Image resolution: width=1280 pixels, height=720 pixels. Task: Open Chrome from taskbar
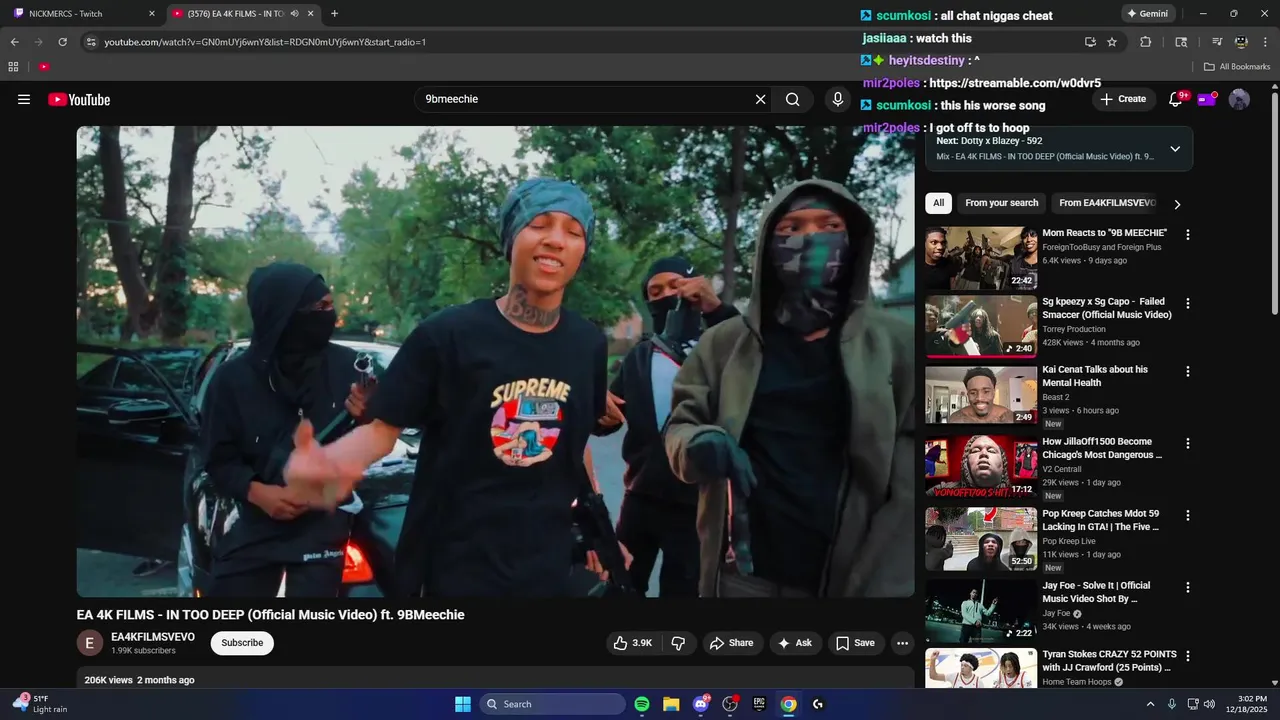coord(788,704)
